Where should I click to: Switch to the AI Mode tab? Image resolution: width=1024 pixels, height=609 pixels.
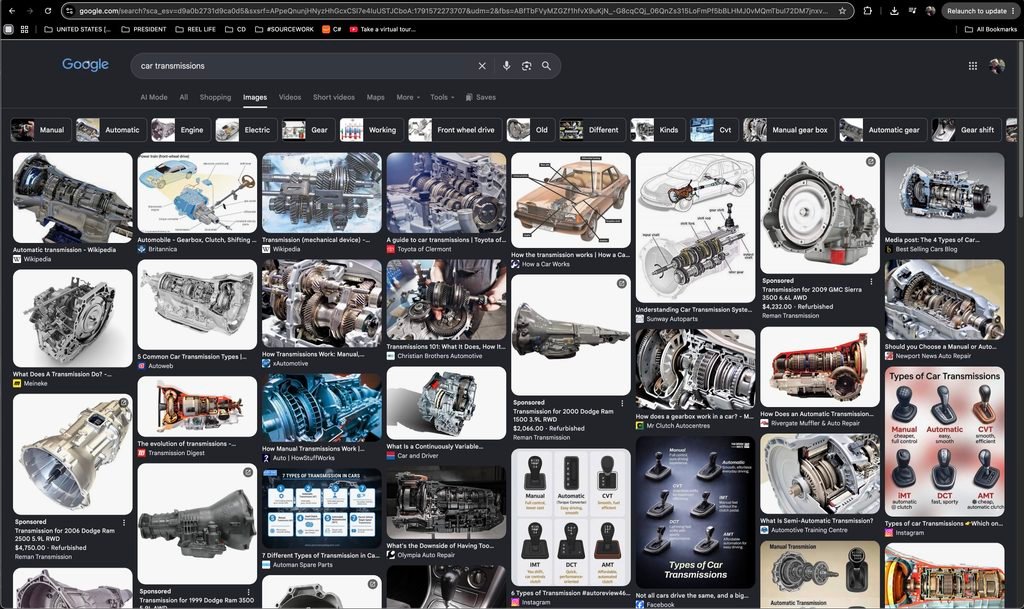click(154, 97)
